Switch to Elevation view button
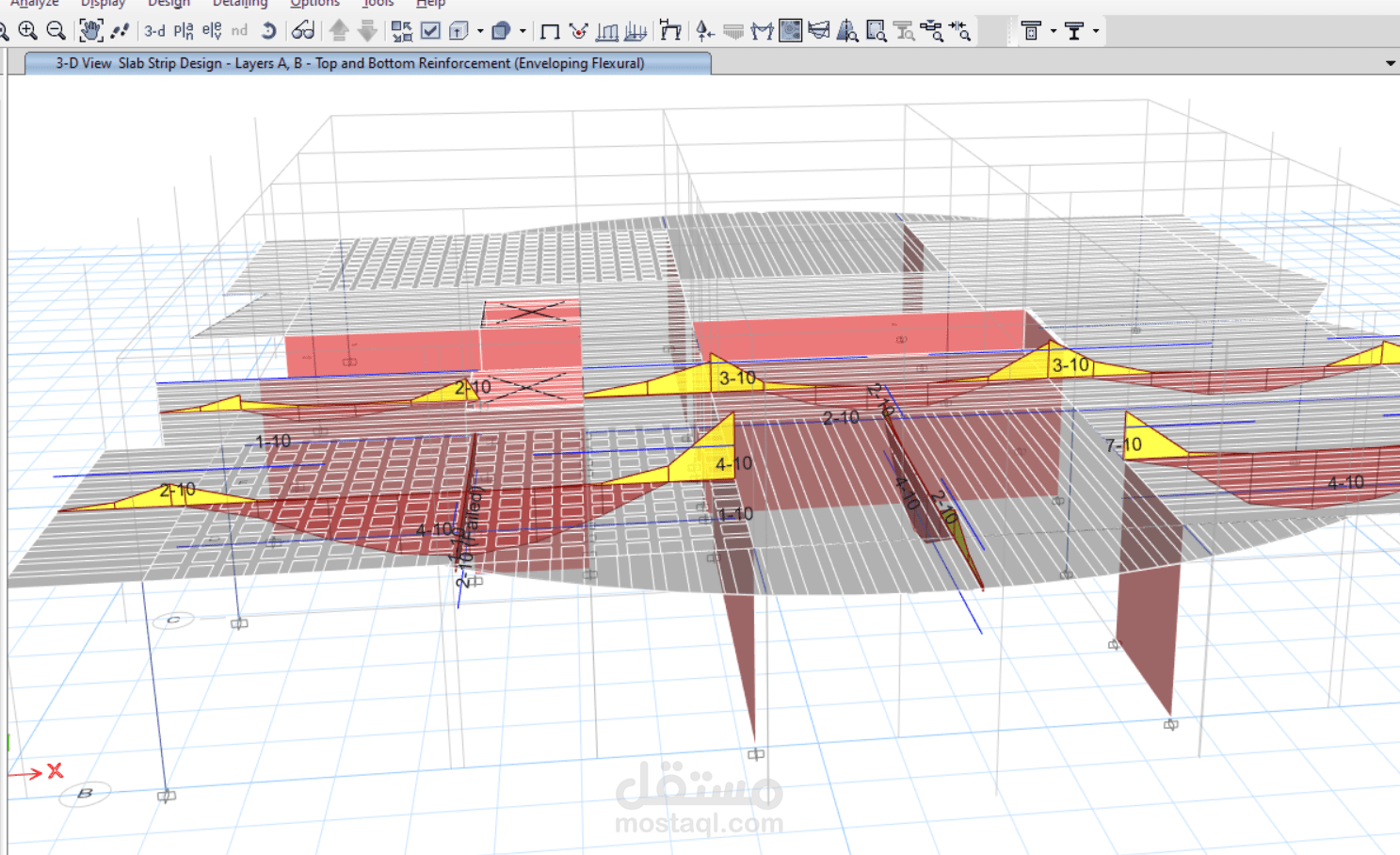1400x855 pixels. (x=212, y=31)
